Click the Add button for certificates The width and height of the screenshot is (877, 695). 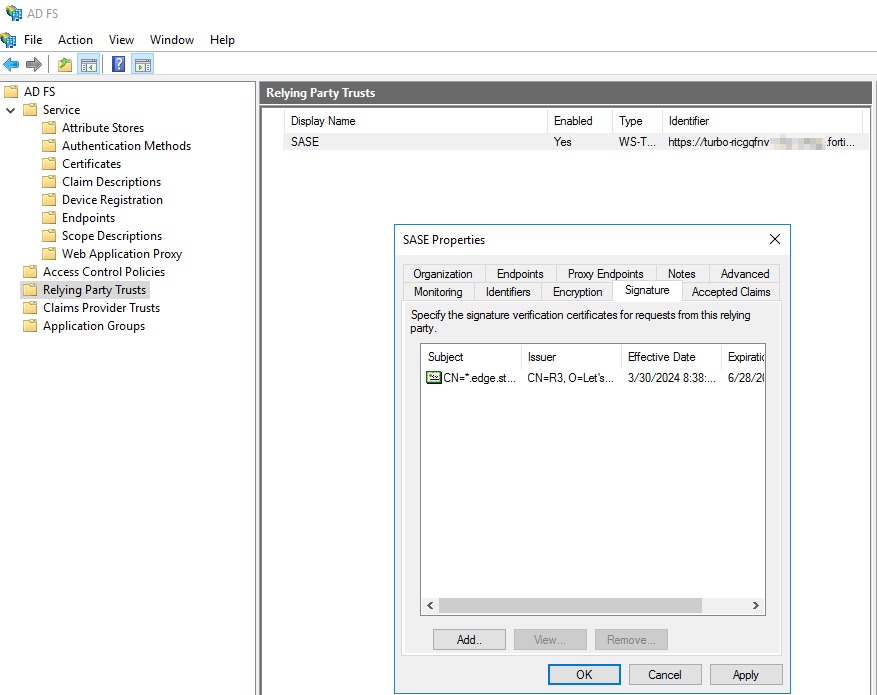click(x=469, y=640)
